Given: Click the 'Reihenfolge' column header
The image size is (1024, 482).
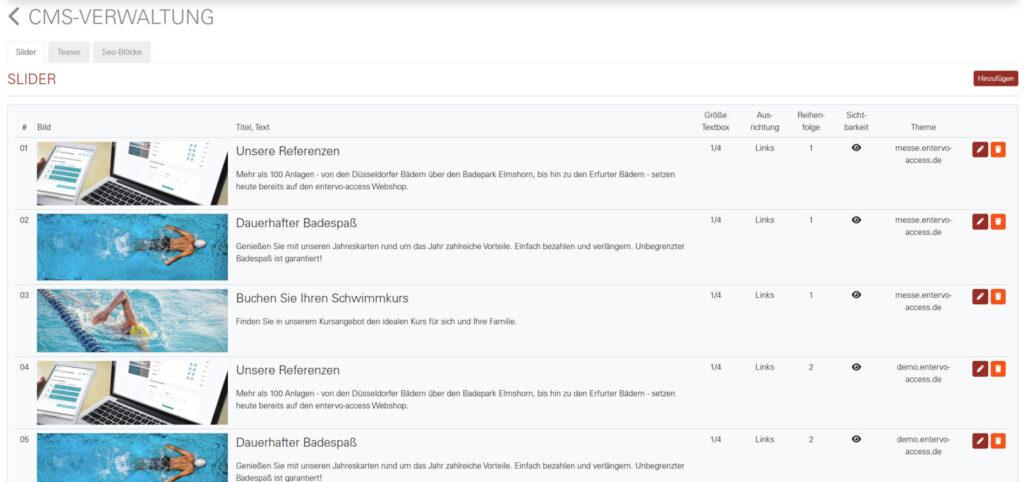Looking at the screenshot, I should point(811,121).
